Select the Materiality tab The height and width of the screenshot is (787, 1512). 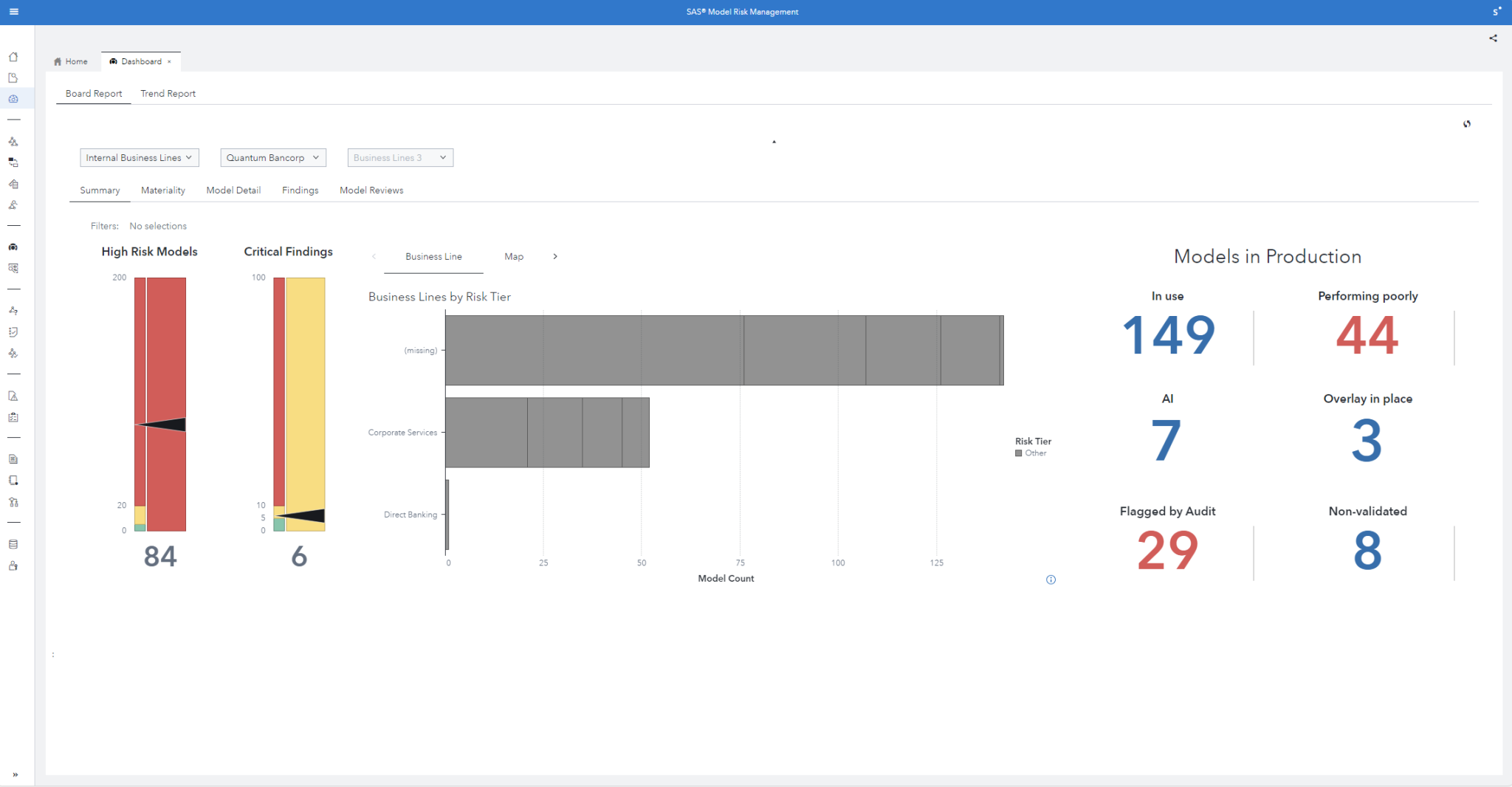(x=162, y=190)
